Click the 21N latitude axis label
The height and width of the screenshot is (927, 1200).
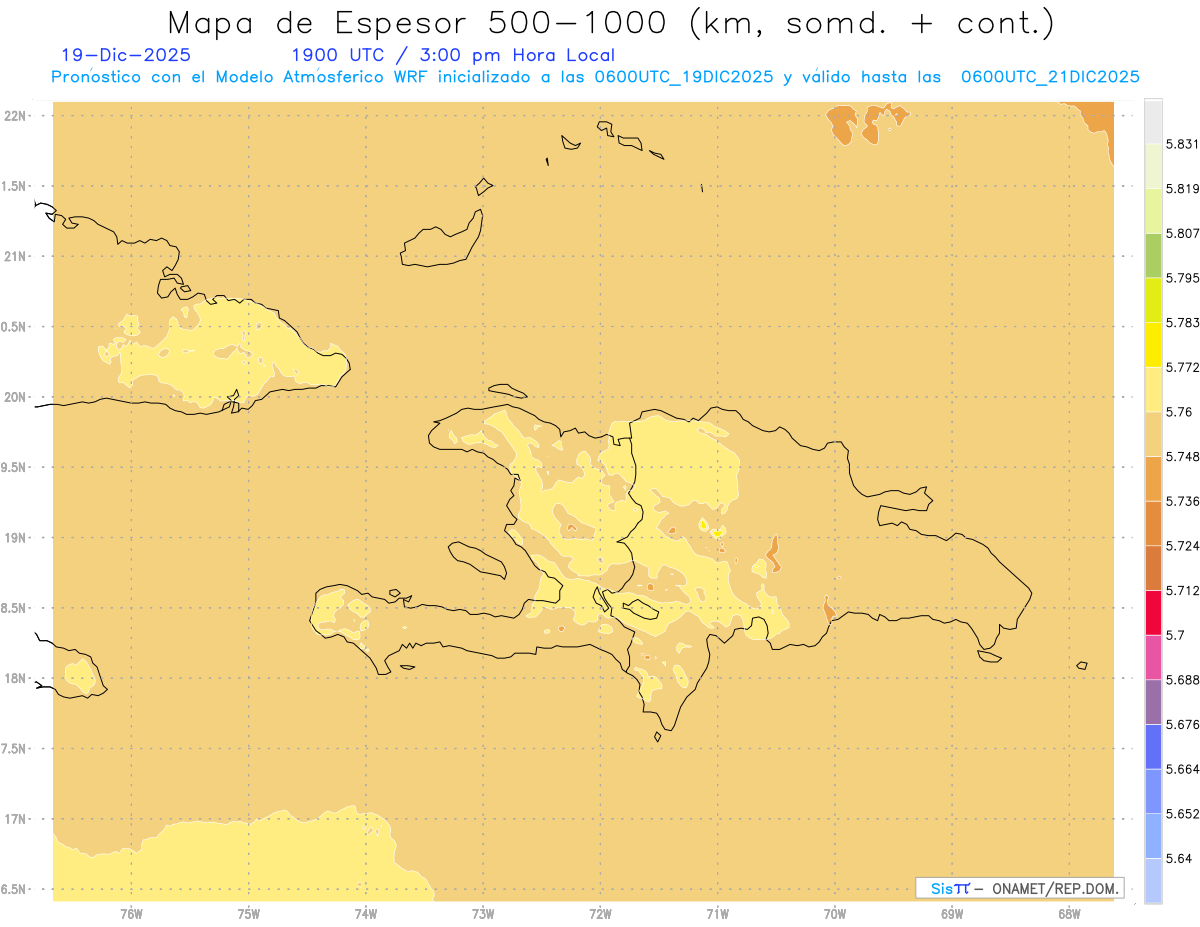(x=16, y=256)
